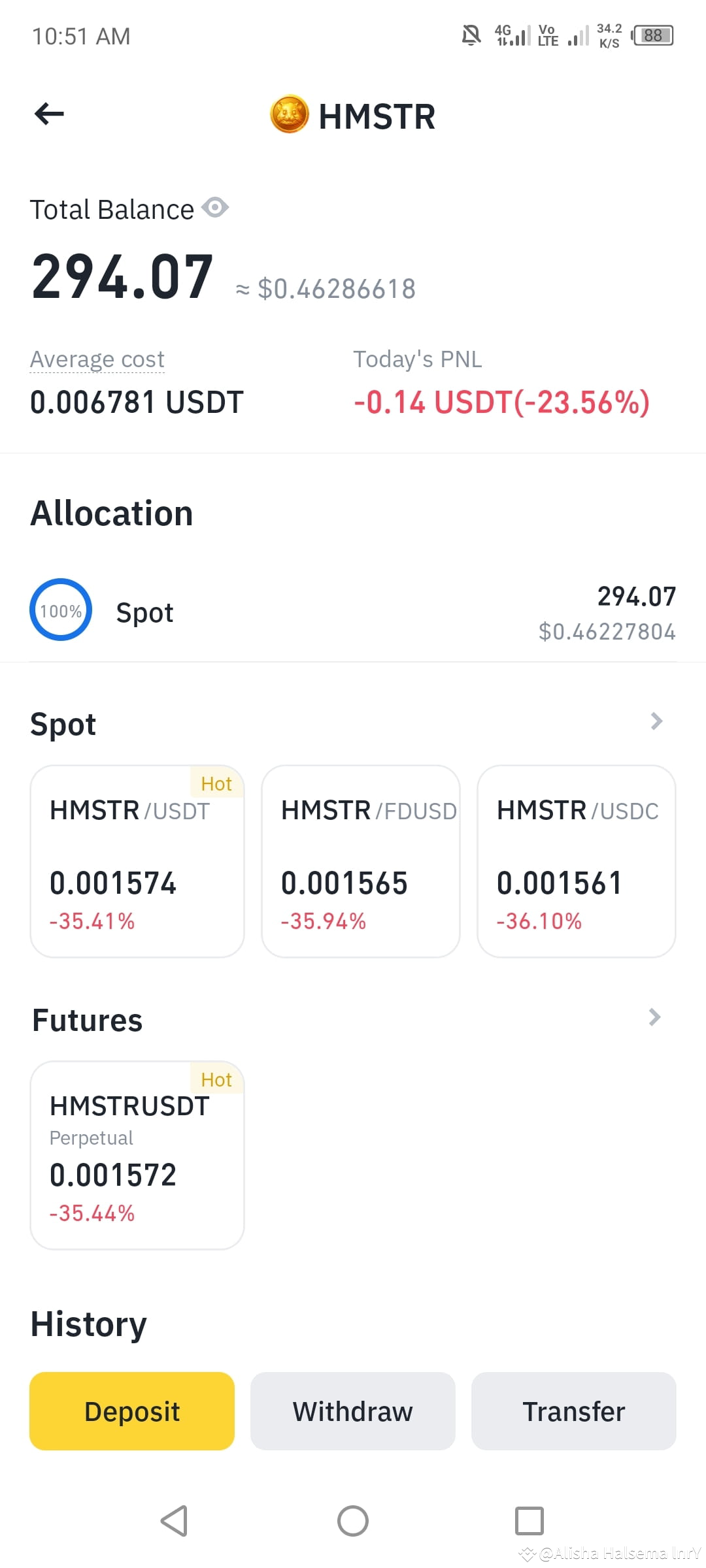Open the HMSTR/USDC spot pair card

(577, 861)
